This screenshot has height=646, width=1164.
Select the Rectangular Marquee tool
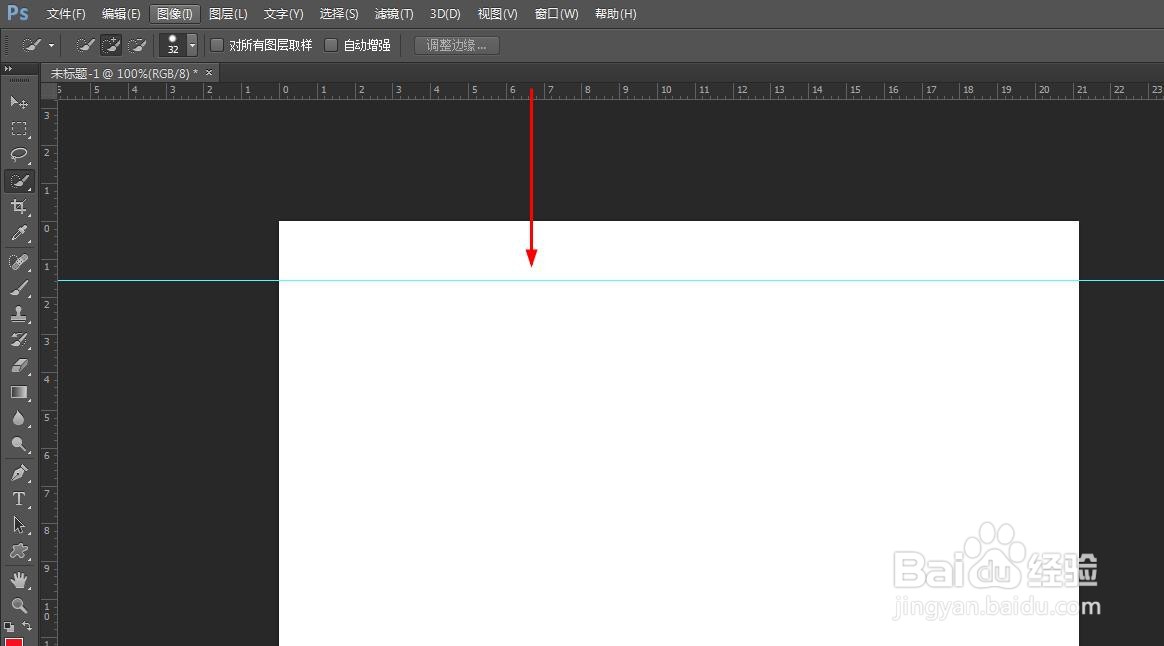(x=19, y=128)
